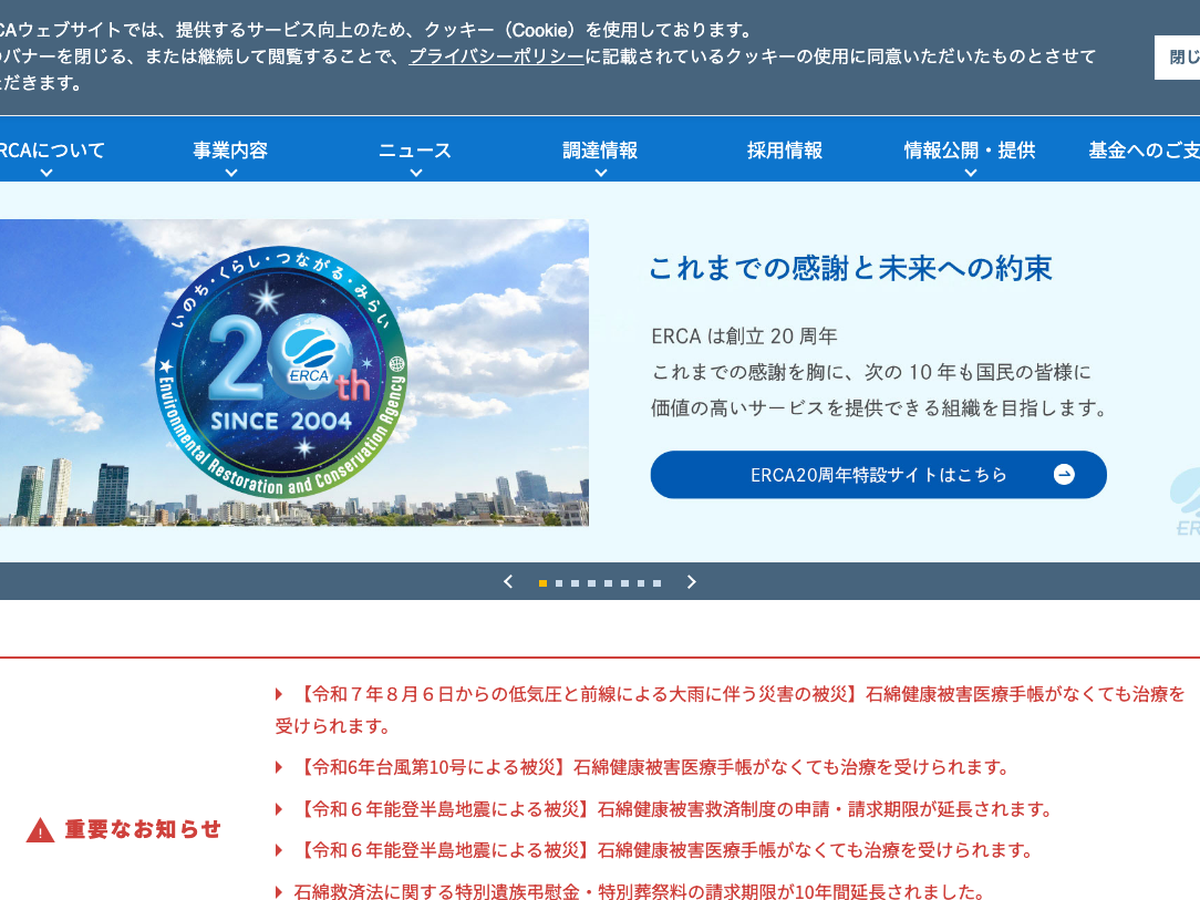Open the 採用情報 menu item

pyautogui.click(x=784, y=150)
